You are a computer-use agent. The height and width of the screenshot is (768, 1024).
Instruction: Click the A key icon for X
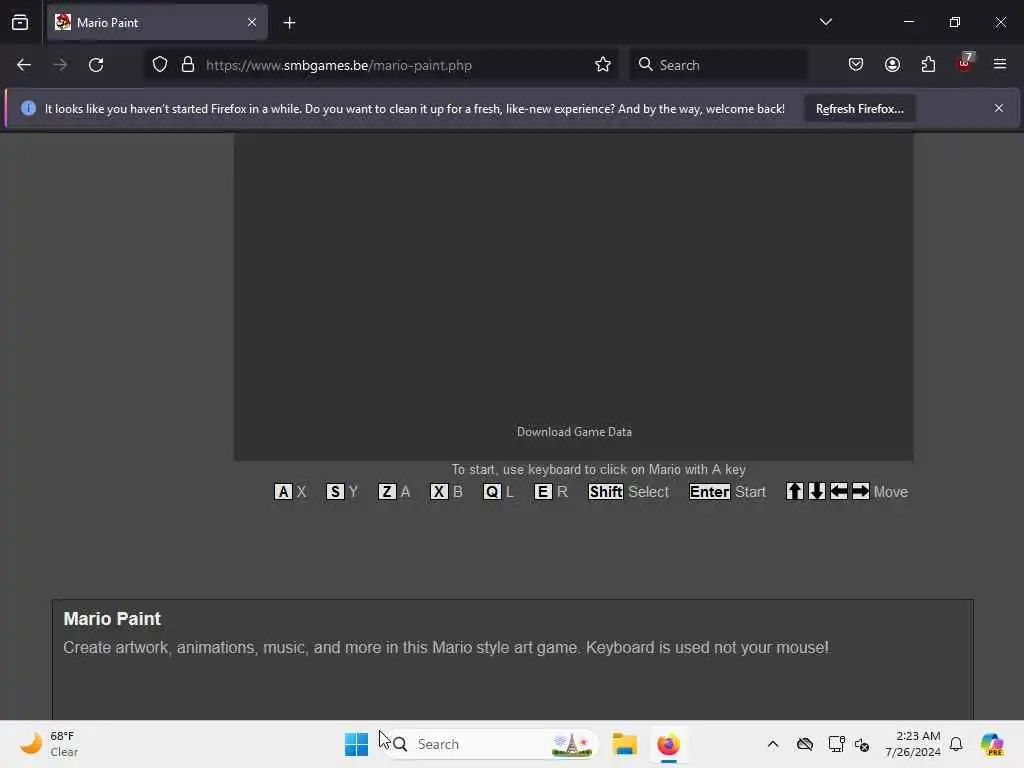click(283, 492)
